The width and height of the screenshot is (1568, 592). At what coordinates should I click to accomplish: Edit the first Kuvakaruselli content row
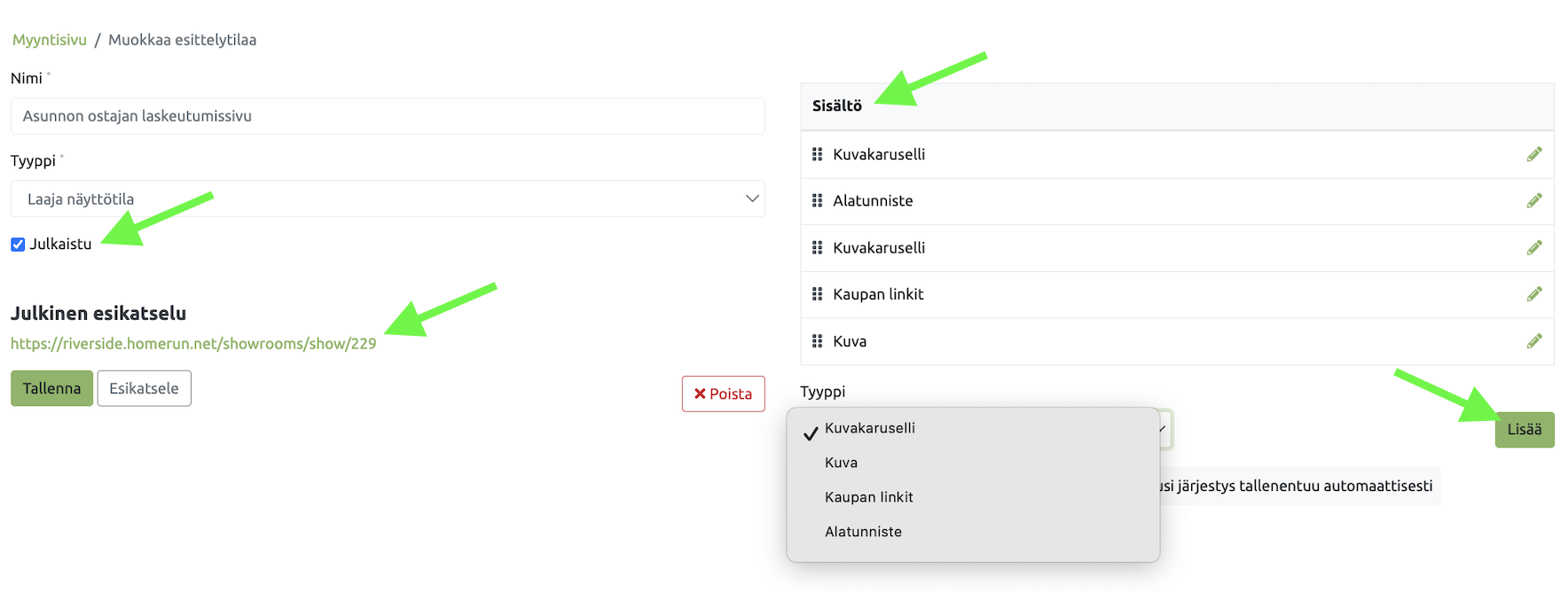click(1533, 154)
